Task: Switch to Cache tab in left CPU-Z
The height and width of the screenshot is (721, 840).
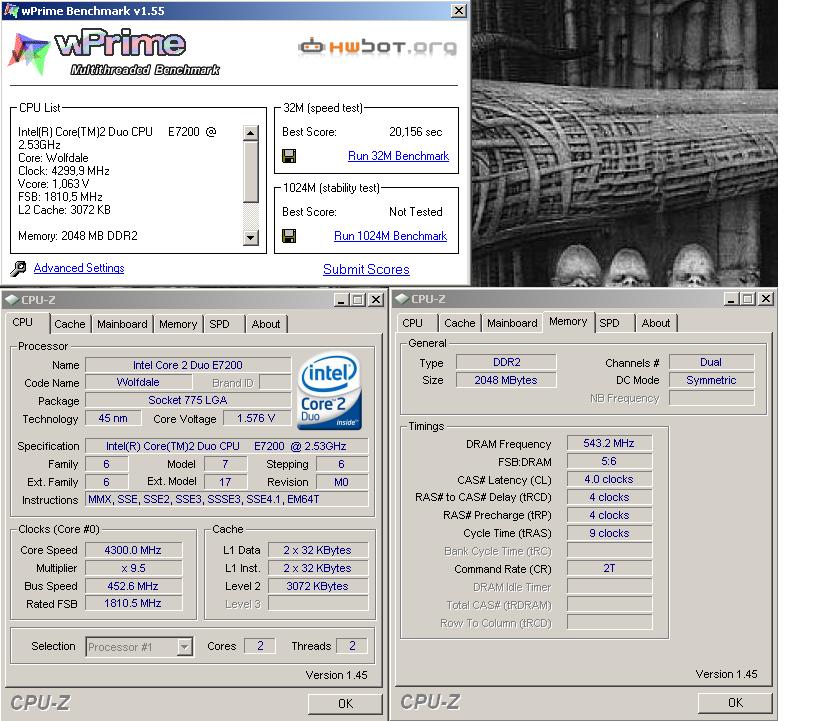Action: tap(70, 324)
